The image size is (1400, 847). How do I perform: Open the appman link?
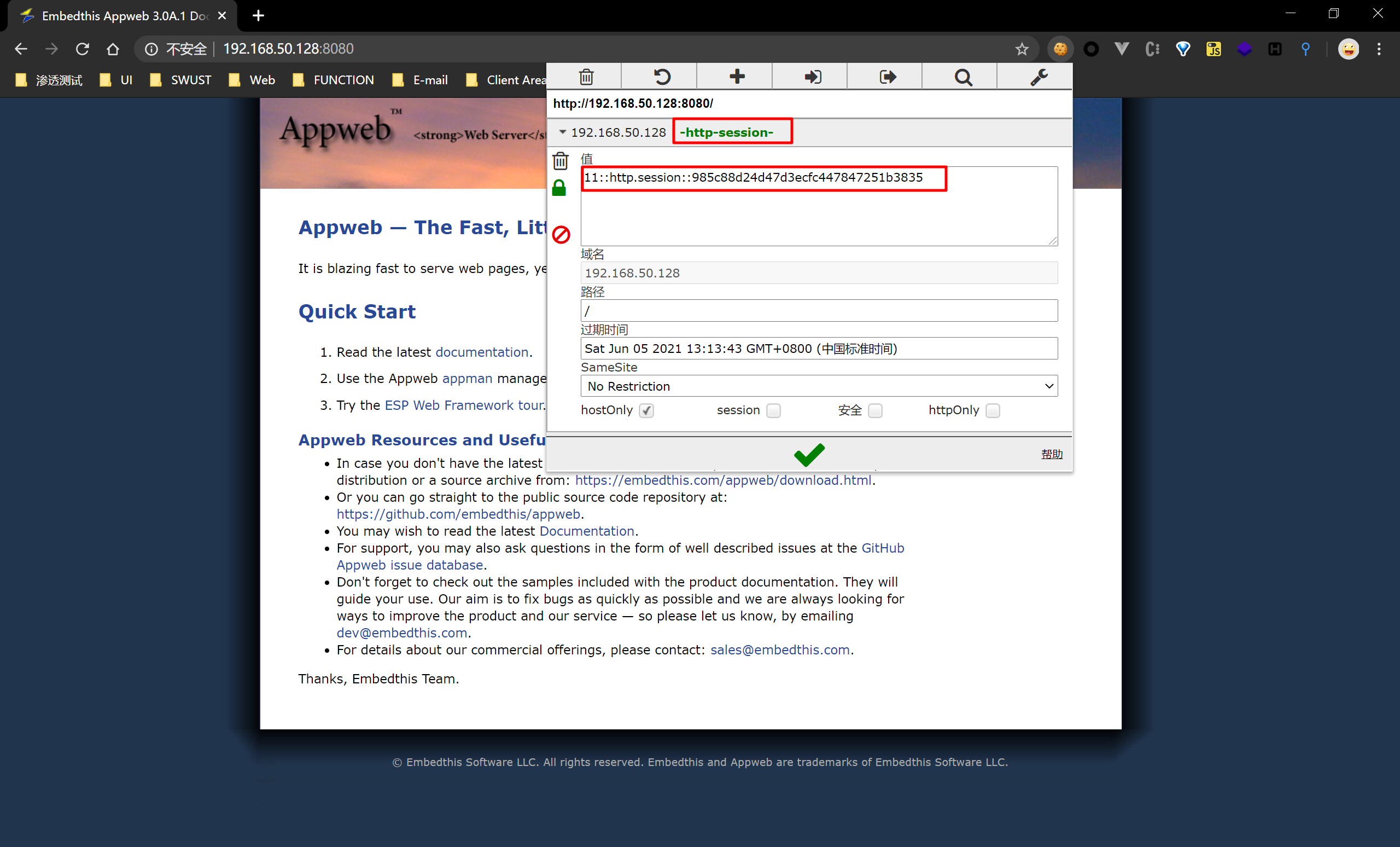pyautogui.click(x=467, y=379)
